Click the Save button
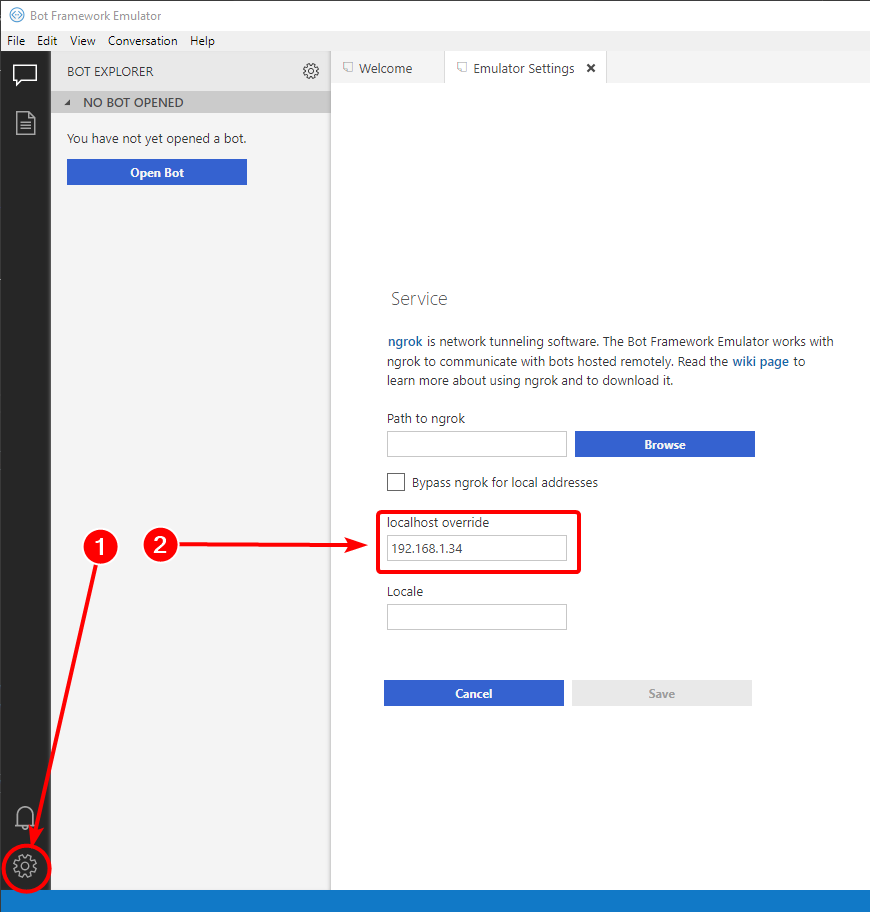 click(x=662, y=693)
